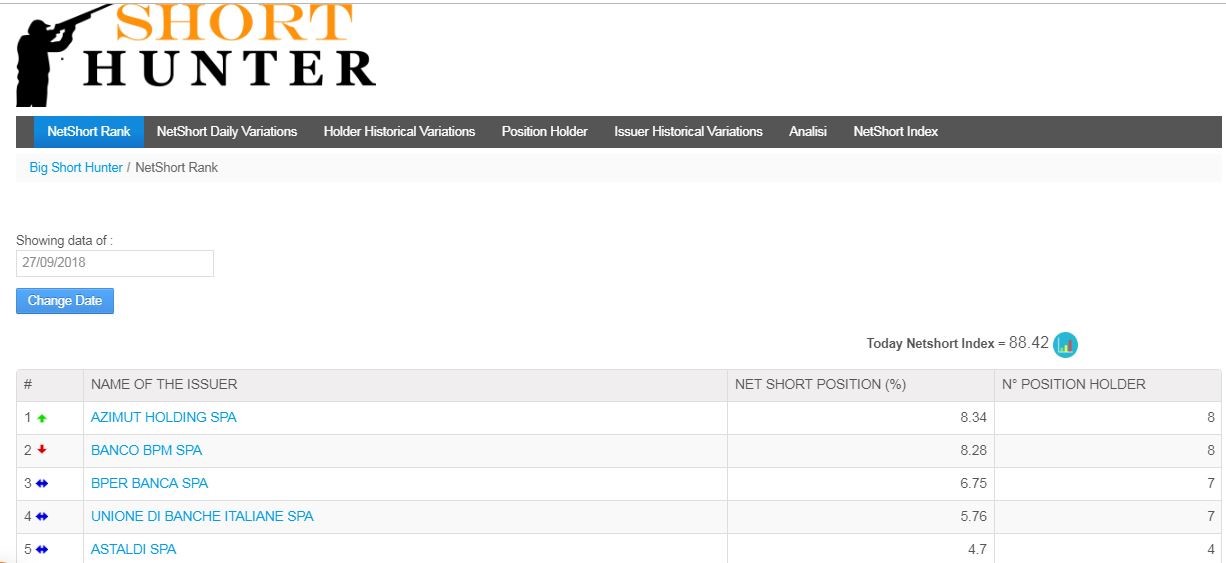Screen dimensions: 1226x563
Task: Open AZIMUT HOLDING SPA issuer link
Action: [164, 418]
